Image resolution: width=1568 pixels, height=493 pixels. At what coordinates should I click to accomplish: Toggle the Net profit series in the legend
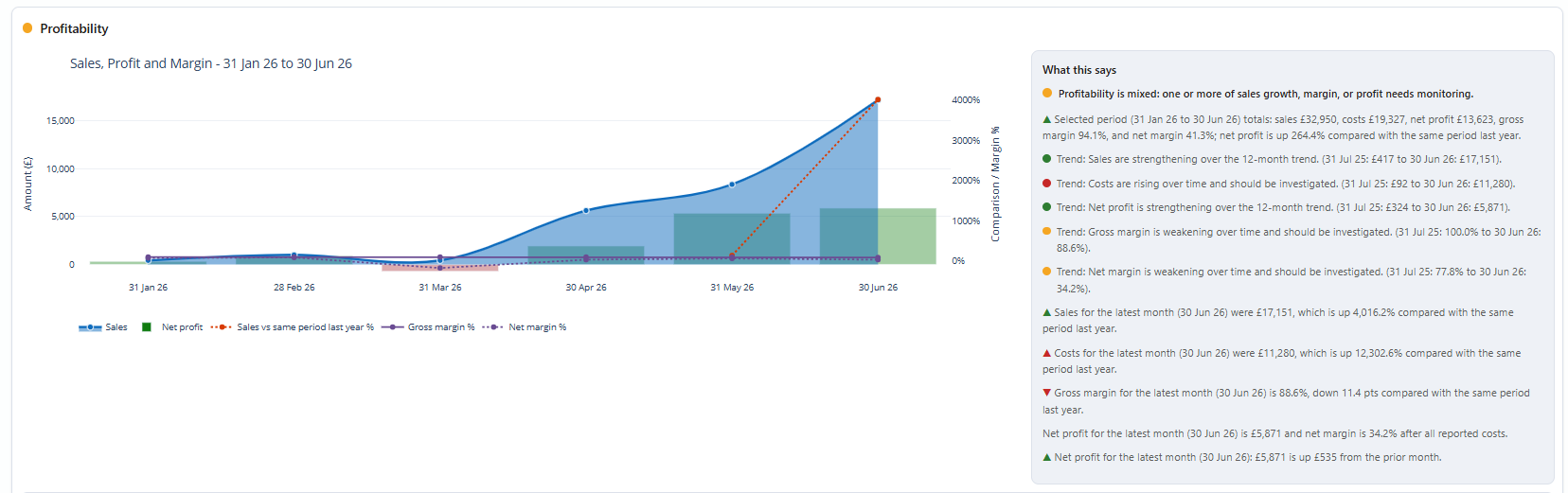[172, 327]
